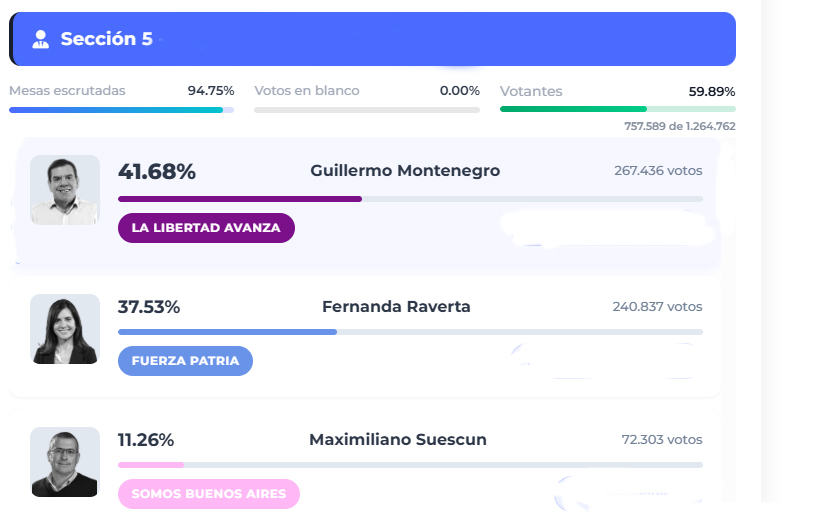Click Guillermo Montenegro's purple vote bar
The width and height of the screenshot is (817, 518).
[x=240, y=199]
